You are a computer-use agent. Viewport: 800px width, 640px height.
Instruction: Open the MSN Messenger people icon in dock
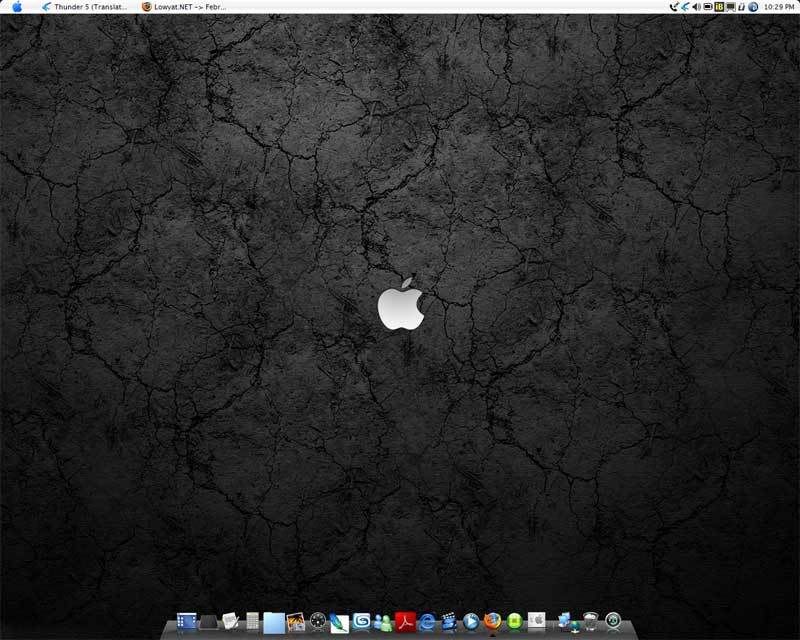383,622
